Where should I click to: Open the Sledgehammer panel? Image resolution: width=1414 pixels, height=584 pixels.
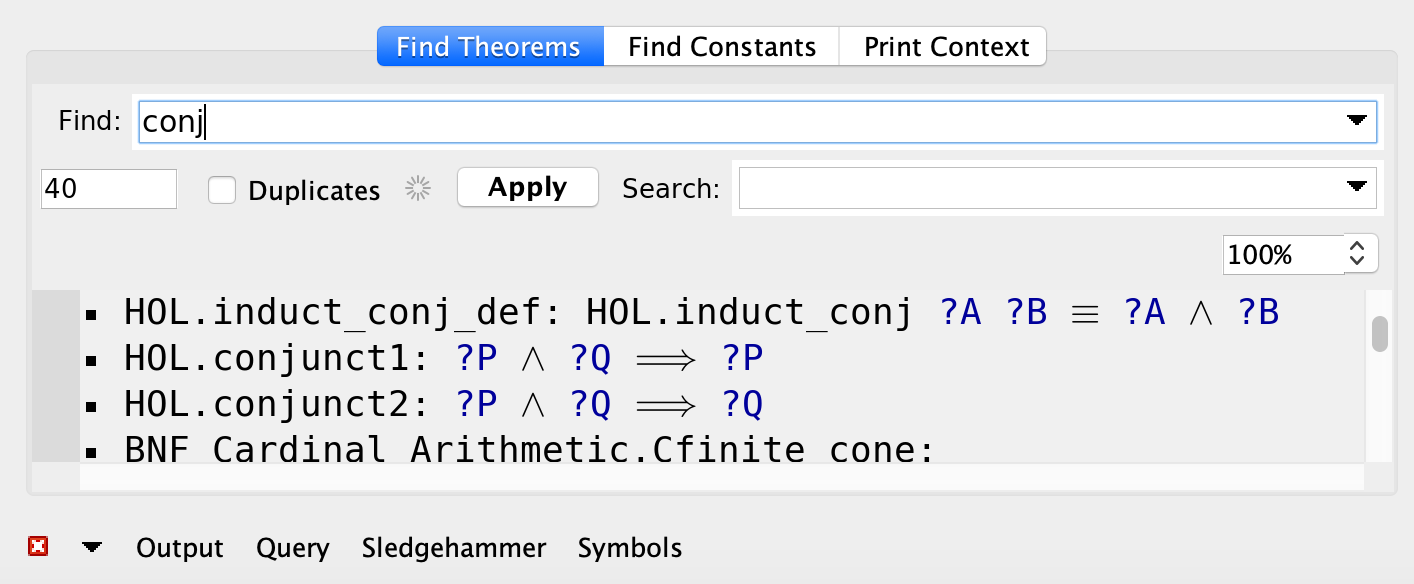coord(453,548)
